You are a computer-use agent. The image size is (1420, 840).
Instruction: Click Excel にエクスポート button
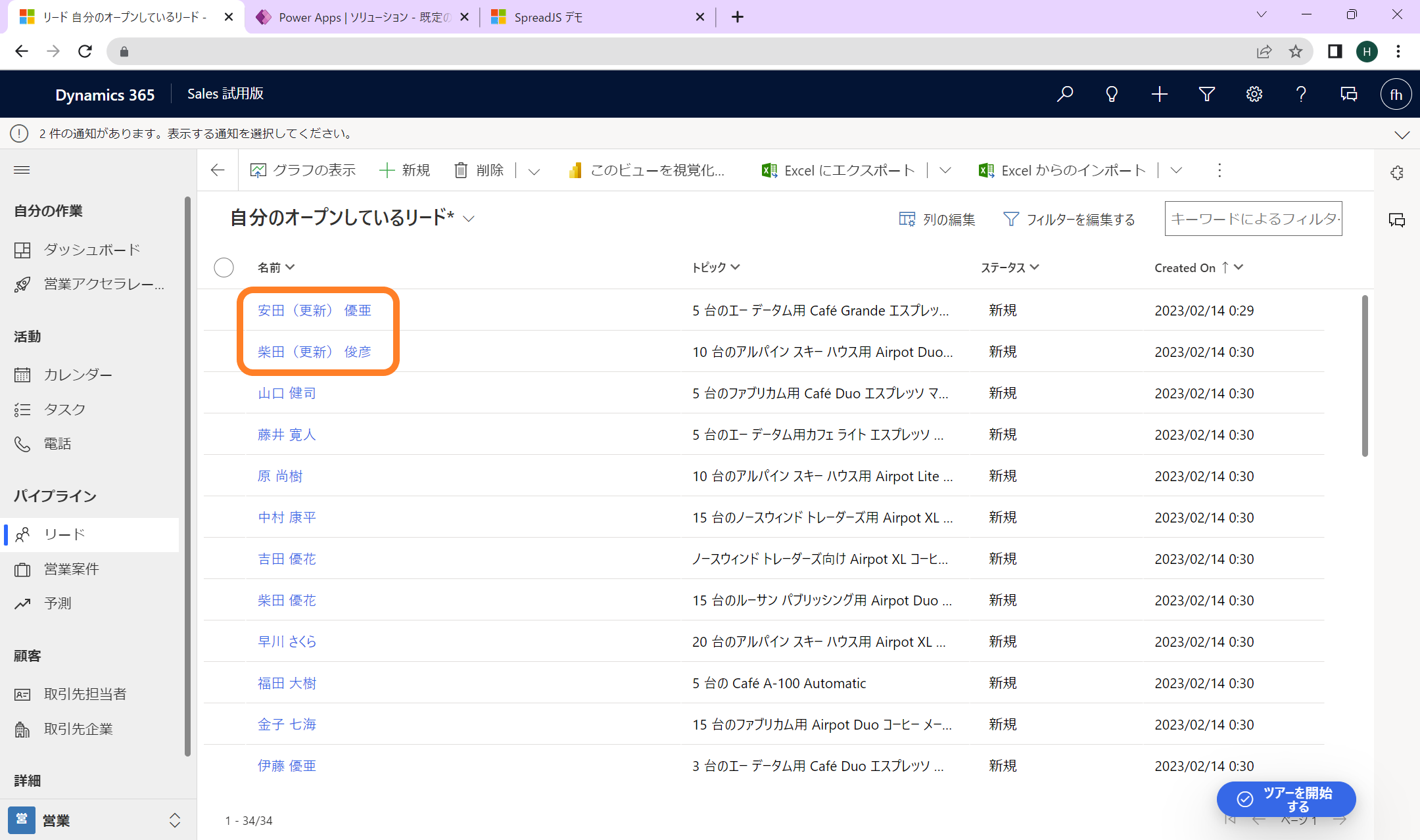pos(839,170)
